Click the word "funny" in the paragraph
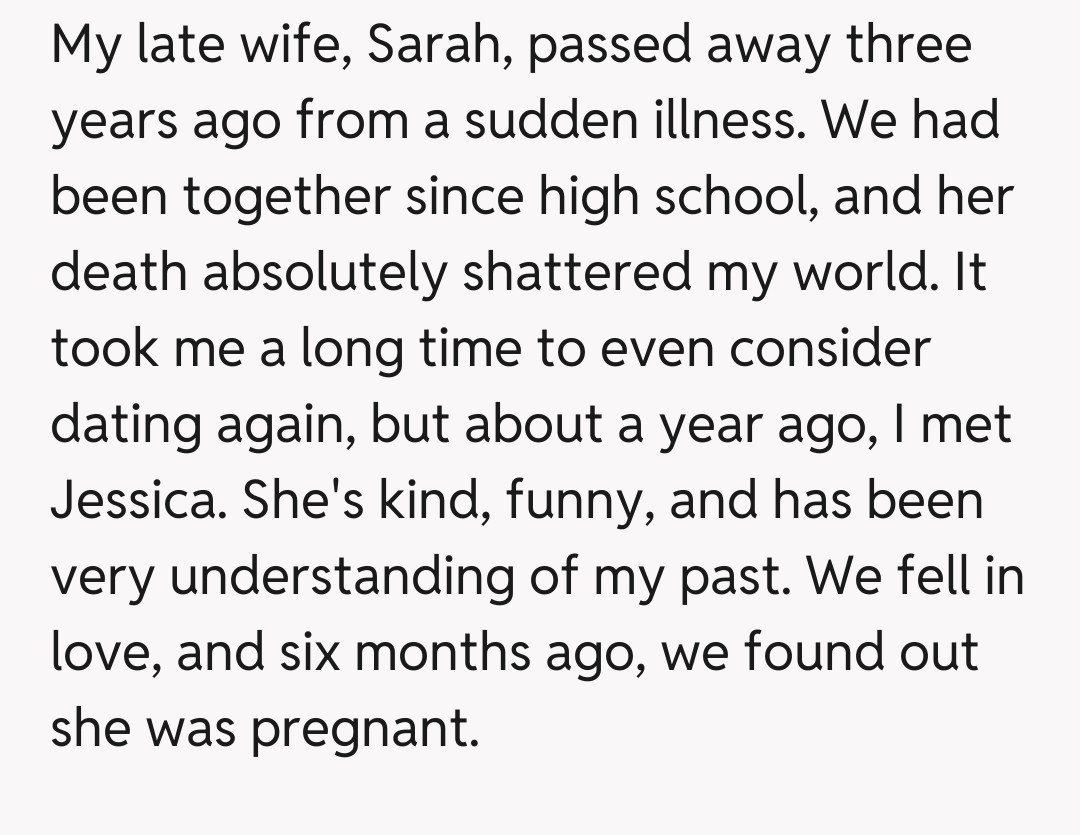The width and height of the screenshot is (1080, 835). point(581,500)
